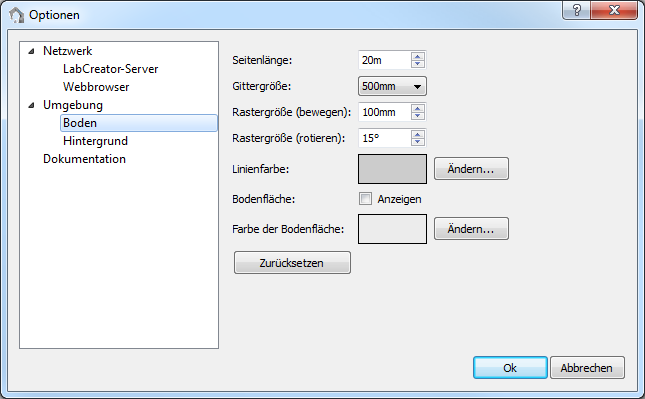Click Ändern next to Linienfarbe

click(471, 169)
